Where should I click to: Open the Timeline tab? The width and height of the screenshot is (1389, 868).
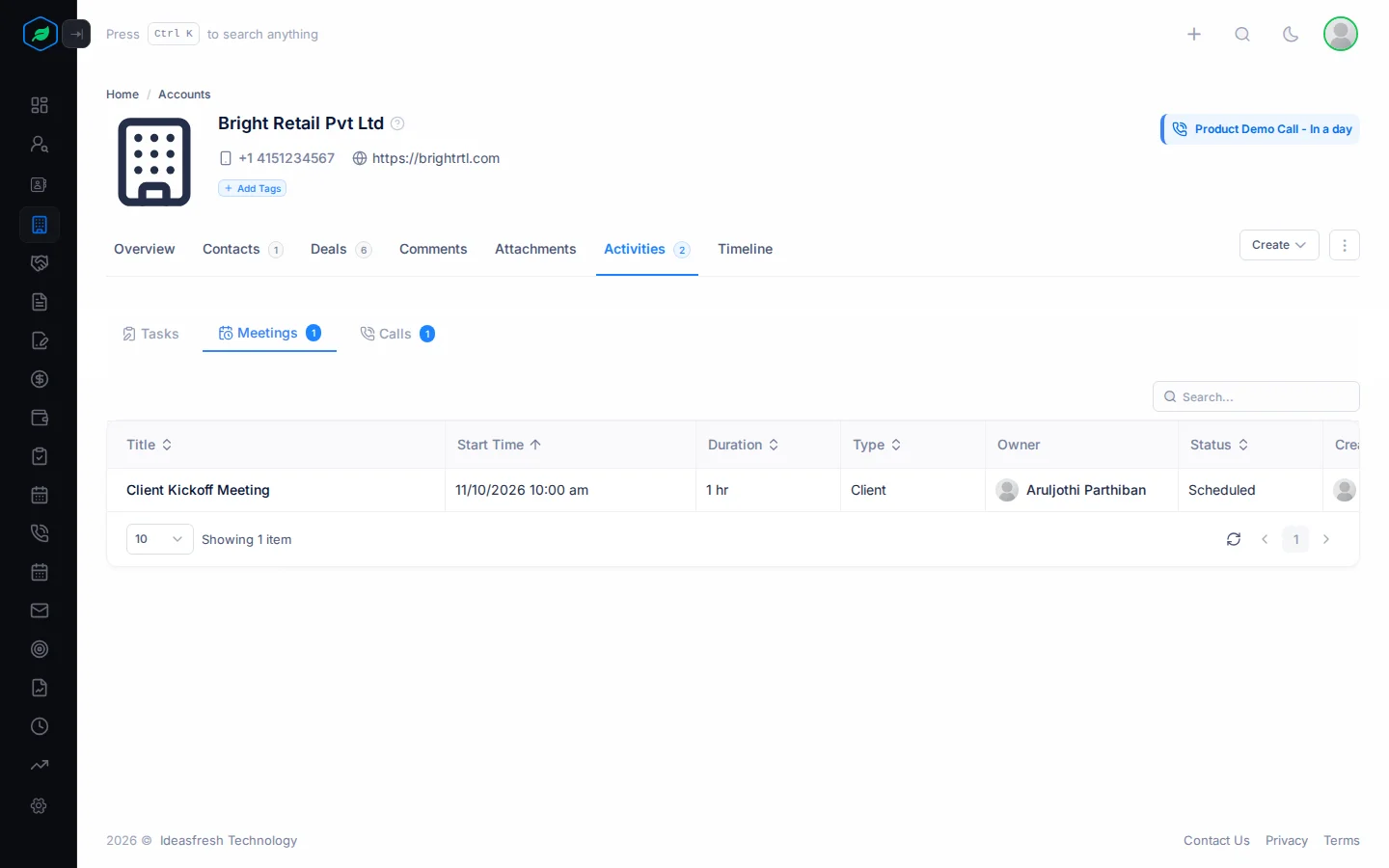[745, 249]
